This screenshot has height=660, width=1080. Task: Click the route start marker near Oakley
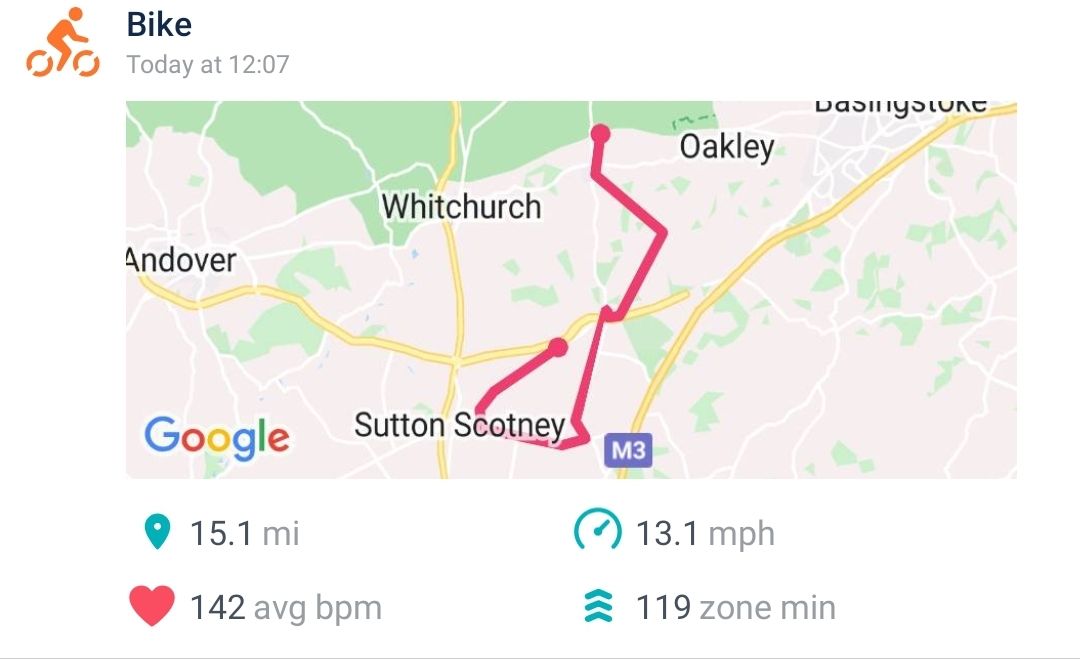(600, 134)
